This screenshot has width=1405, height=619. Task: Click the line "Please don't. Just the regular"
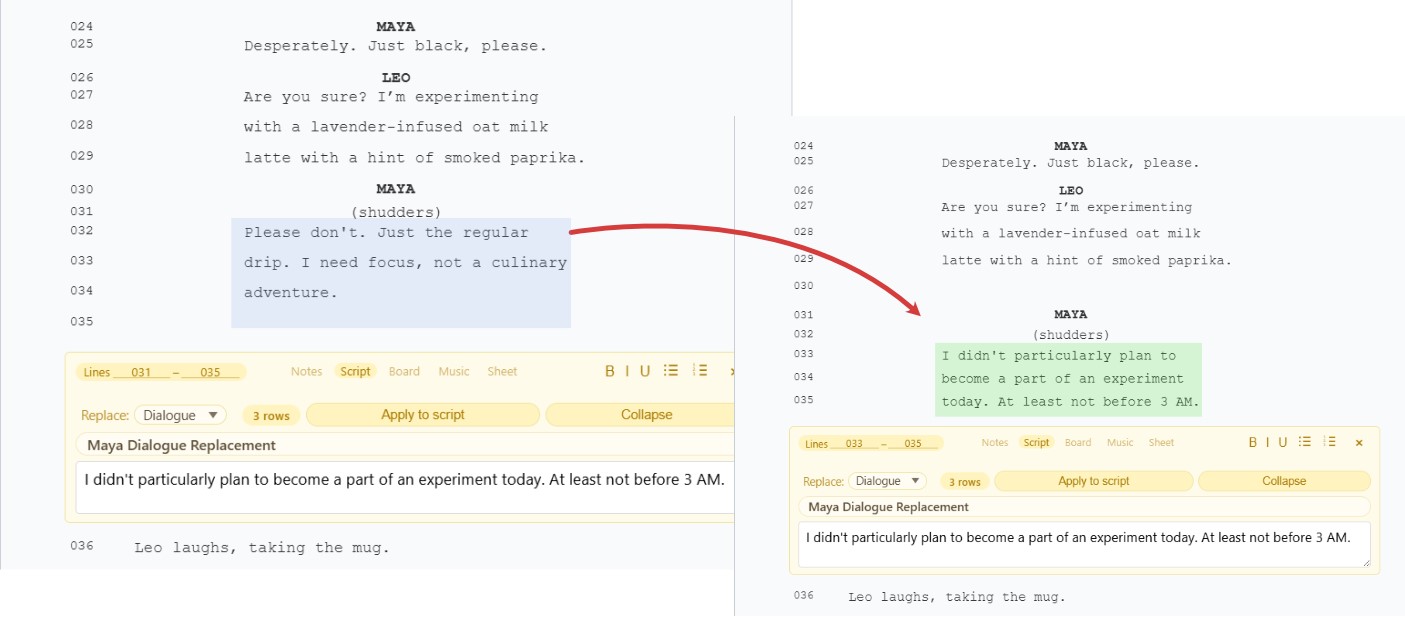[x=386, y=233]
